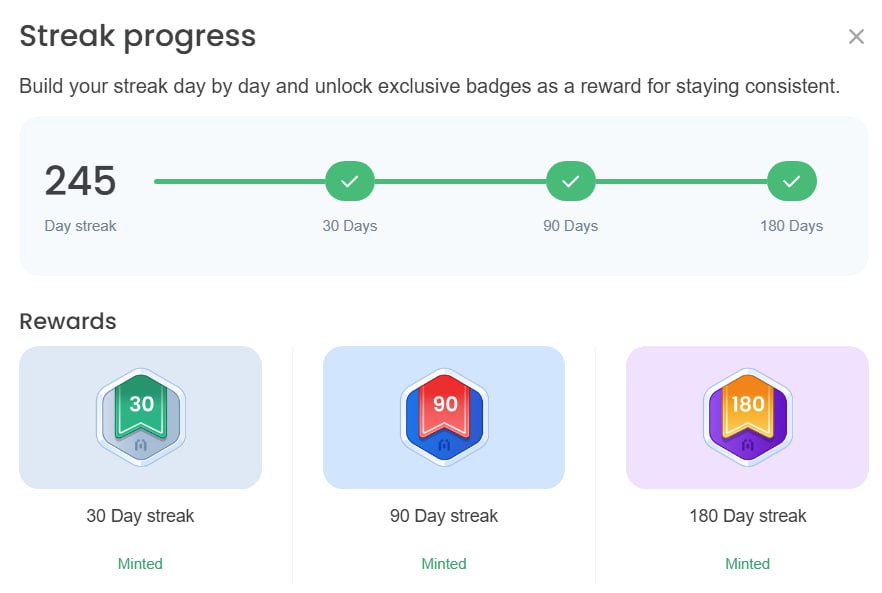The width and height of the screenshot is (882, 593).
Task: Close the Streak progress dialog
Action: tap(856, 37)
